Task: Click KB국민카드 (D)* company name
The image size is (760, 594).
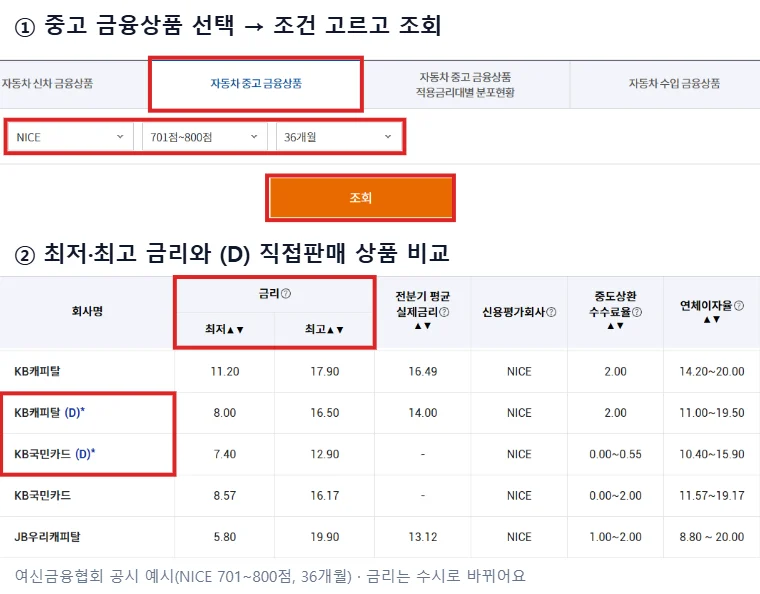Action: pyautogui.click(x=55, y=454)
